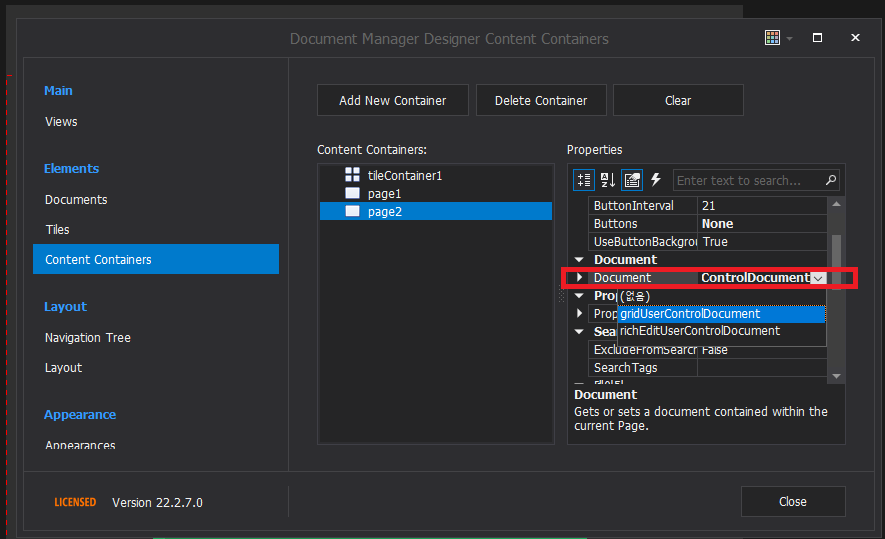Select richEditUserControlDocument option
885x539 pixels.
pyautogui.click(x=721, y=331)
